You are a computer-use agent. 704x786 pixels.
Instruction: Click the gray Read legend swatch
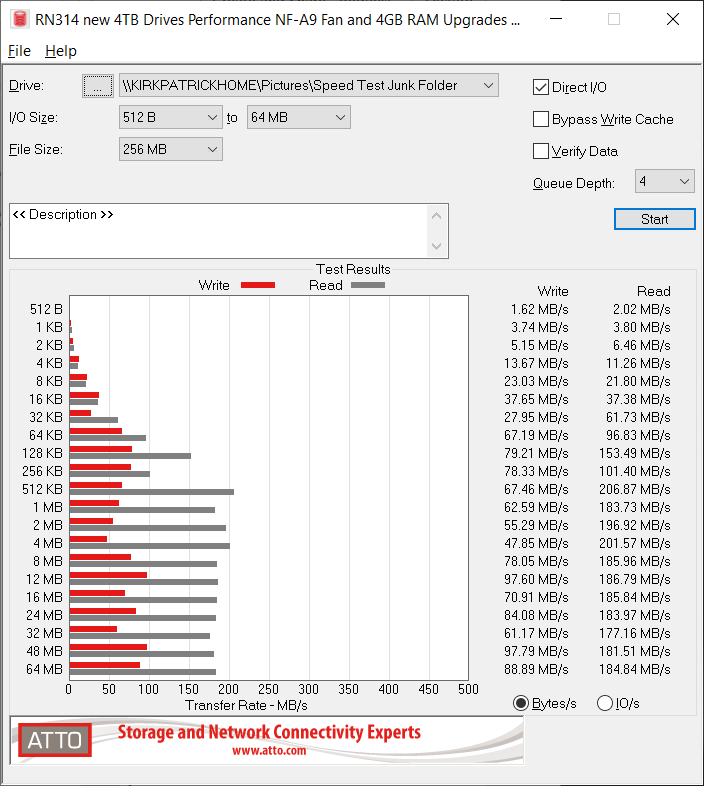tap(368, 285)
